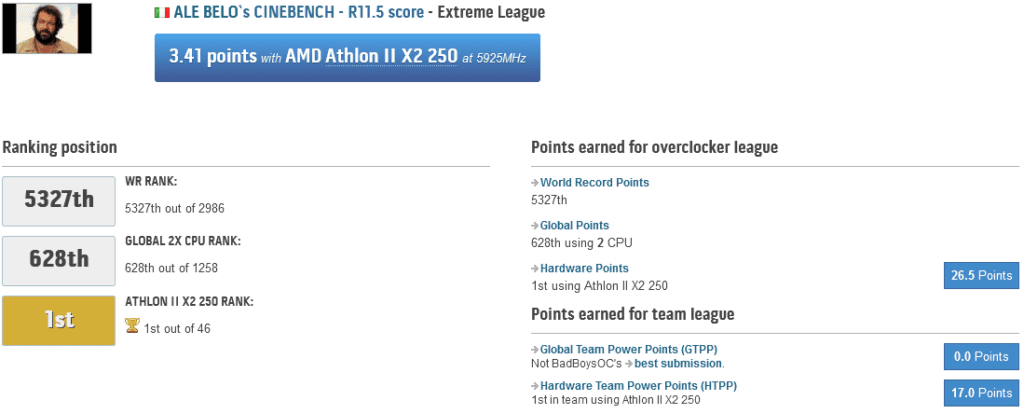Click the 26.5 Points badge

982,276
